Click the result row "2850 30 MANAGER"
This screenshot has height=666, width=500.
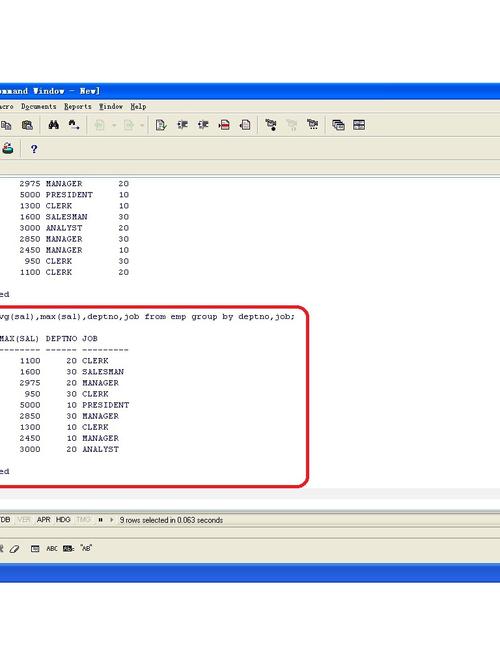(69, 416)
